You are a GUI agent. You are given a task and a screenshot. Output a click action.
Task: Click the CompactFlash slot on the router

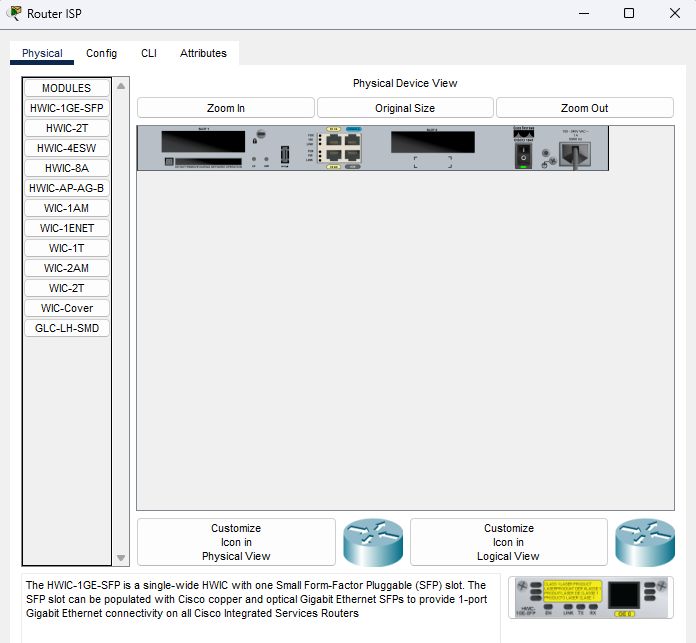coord(208,162)
